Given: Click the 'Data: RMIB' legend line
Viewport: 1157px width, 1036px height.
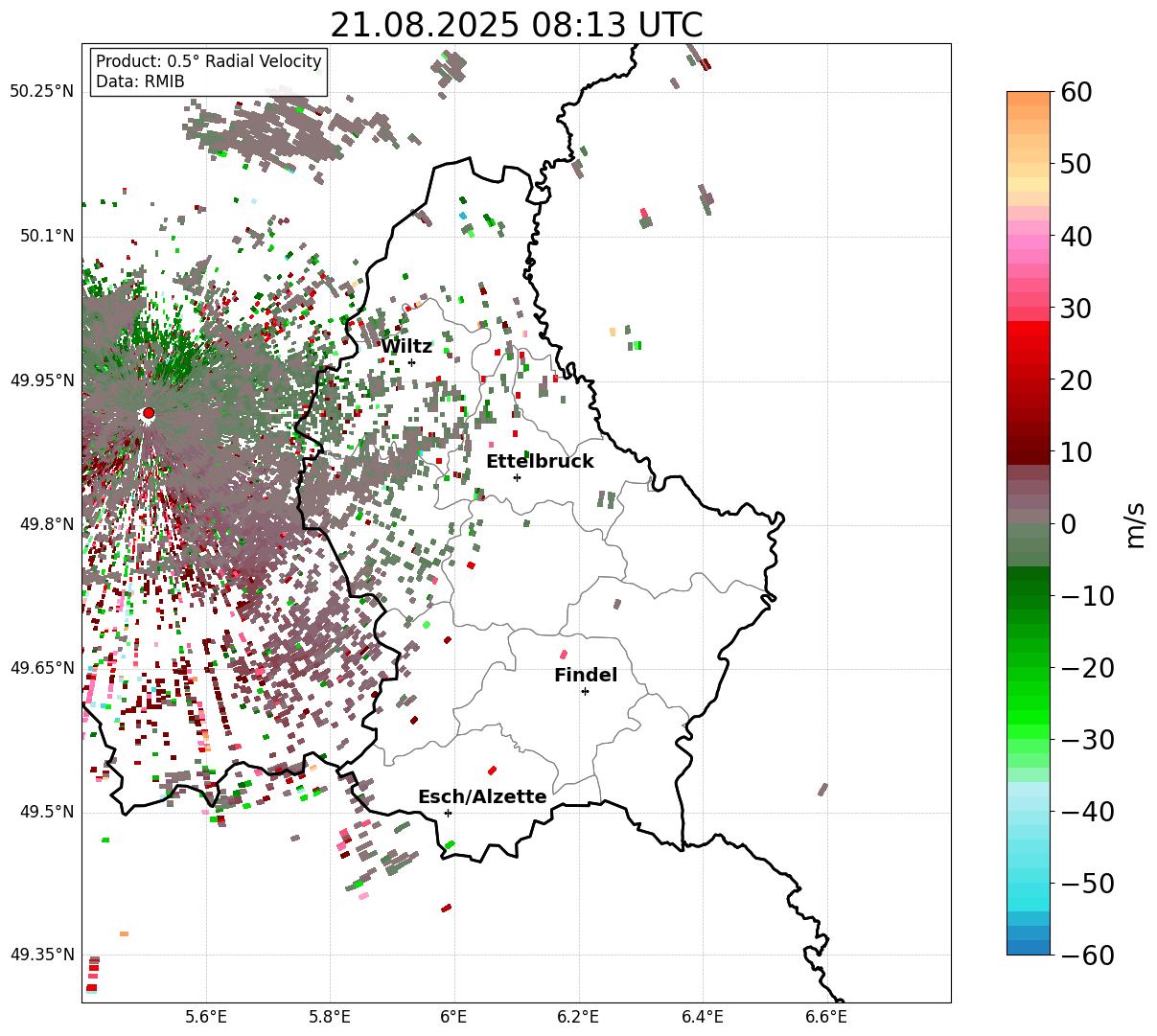Looking at the screenshot, I should point(140,81).
